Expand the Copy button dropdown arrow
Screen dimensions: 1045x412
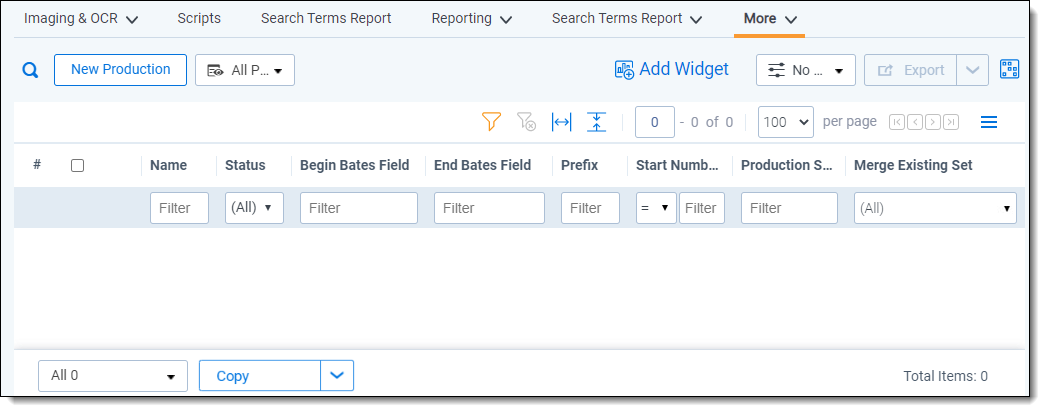click(x=337, y=376)
